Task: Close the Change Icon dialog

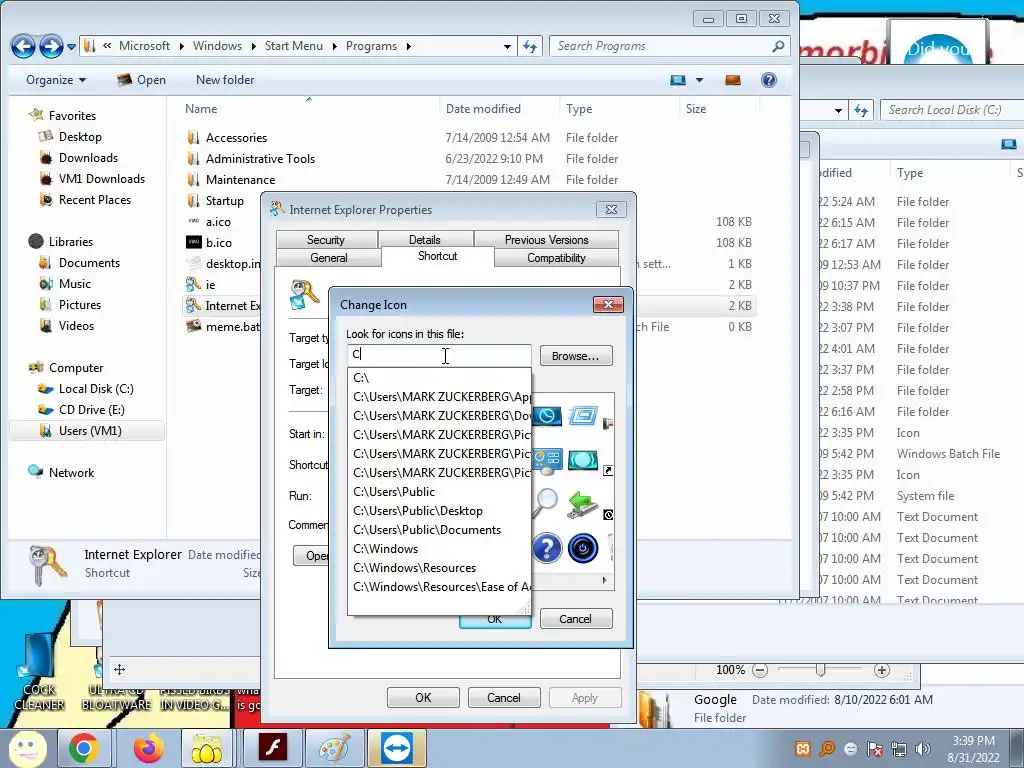Action: [608, 304]
